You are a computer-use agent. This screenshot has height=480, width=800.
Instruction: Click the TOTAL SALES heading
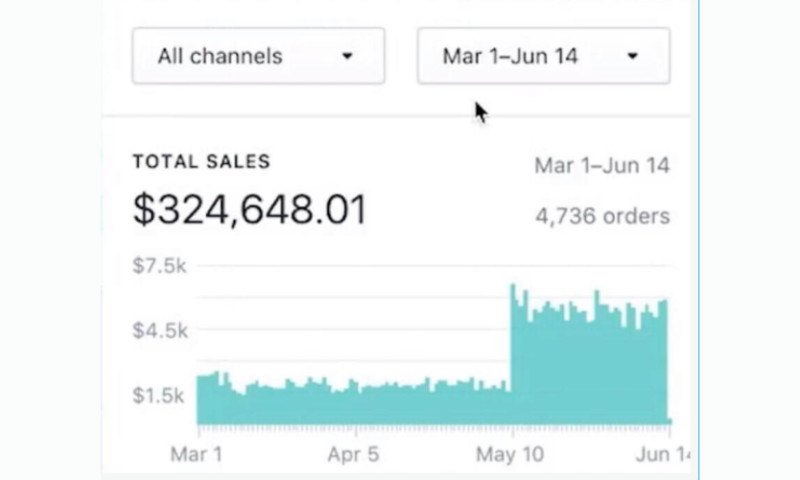(201, 162)
